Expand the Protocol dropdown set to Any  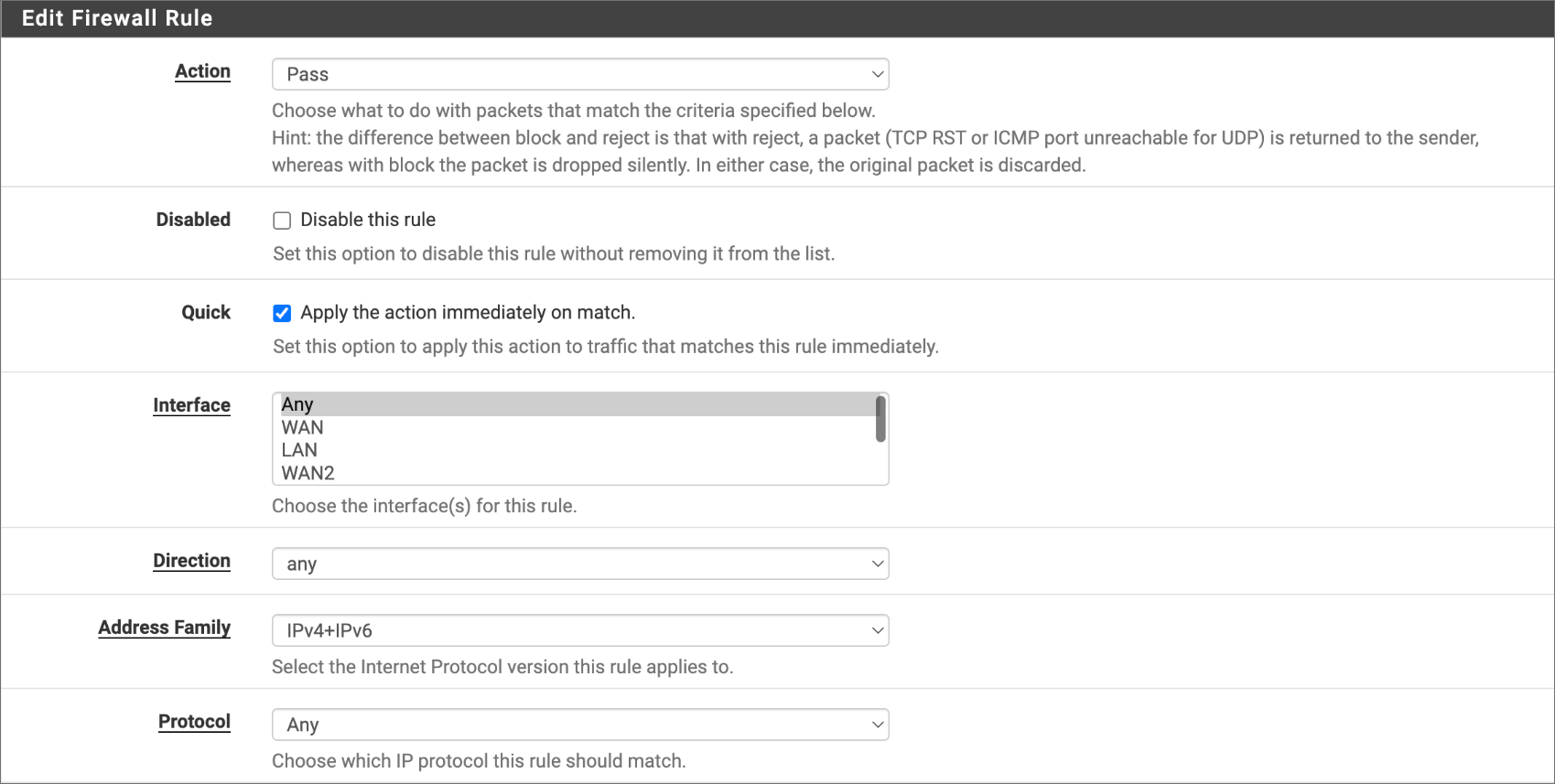579,725
